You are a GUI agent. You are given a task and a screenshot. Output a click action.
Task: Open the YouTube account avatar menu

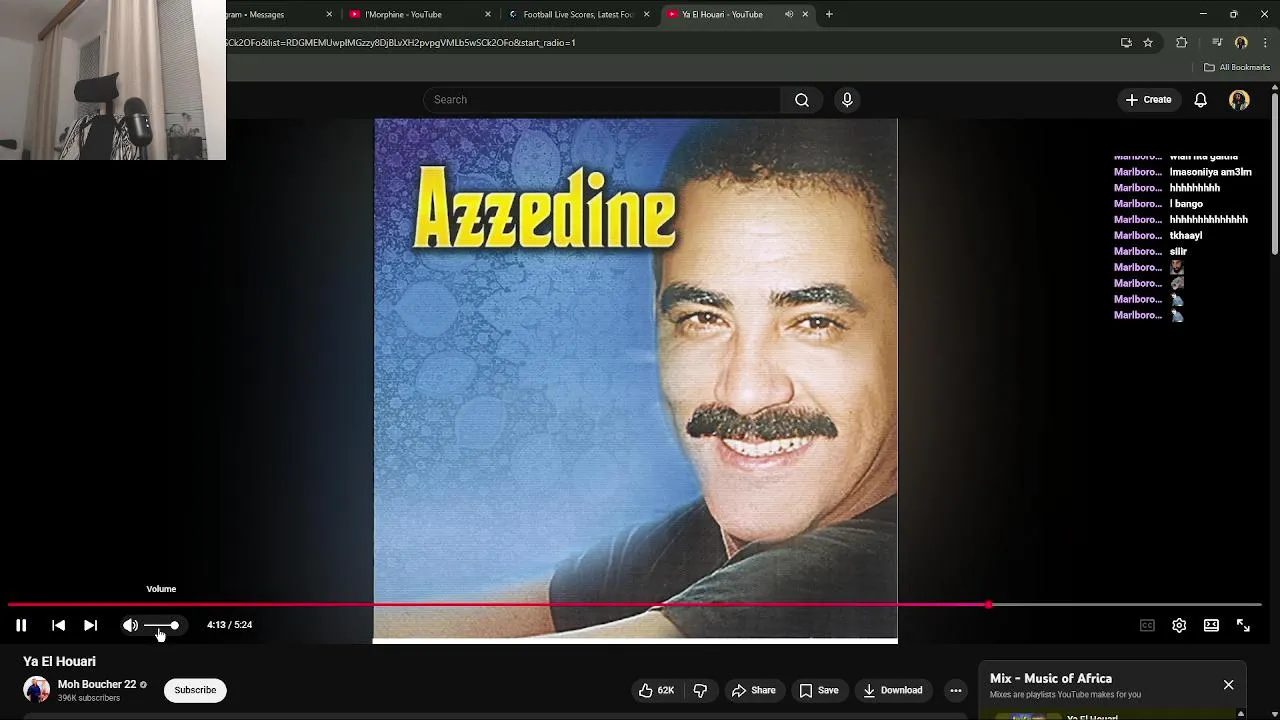(1239, 100)
